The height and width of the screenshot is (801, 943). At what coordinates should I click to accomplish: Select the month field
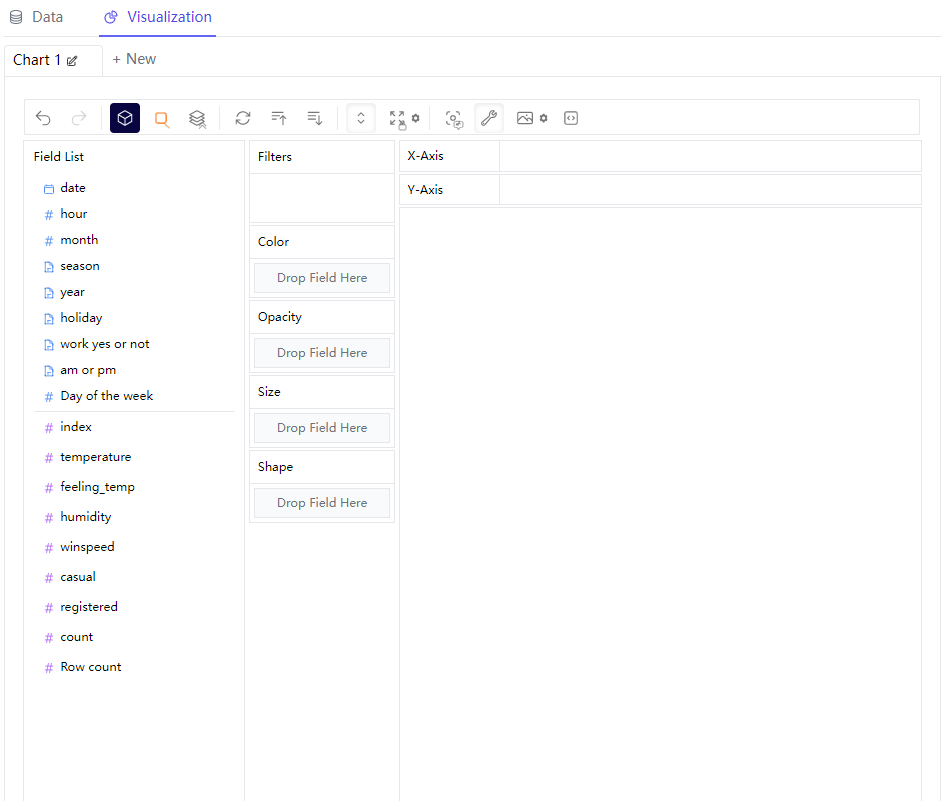(x=79, y=239)
